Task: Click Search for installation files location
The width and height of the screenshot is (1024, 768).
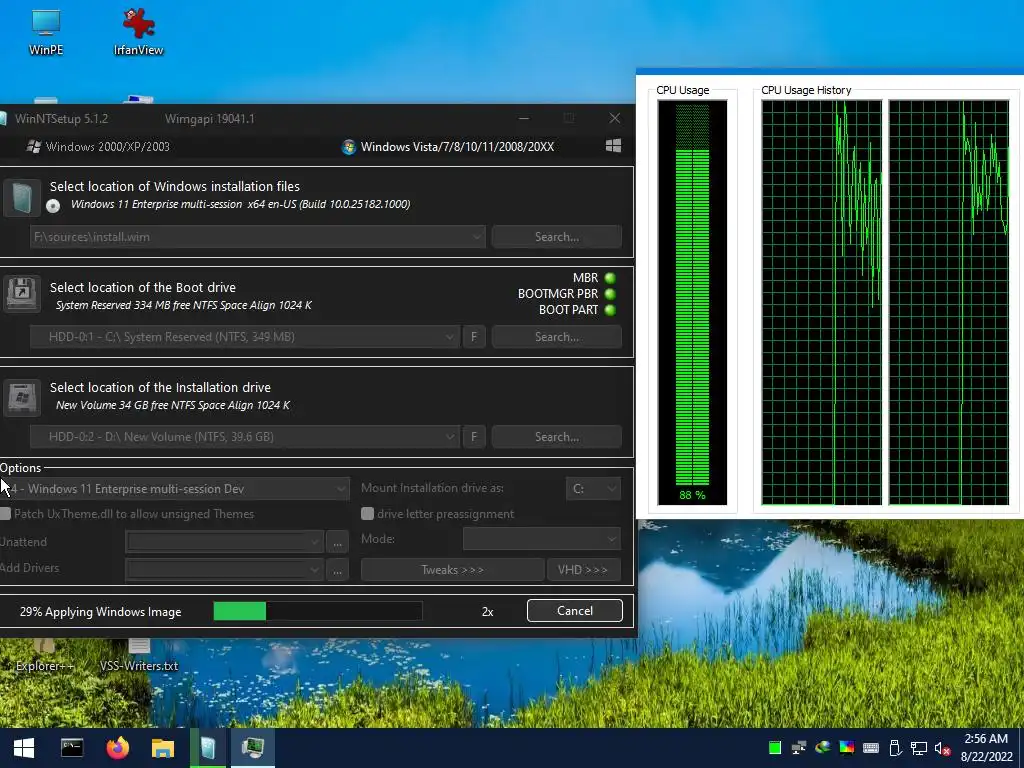Action: coord(556,236)
